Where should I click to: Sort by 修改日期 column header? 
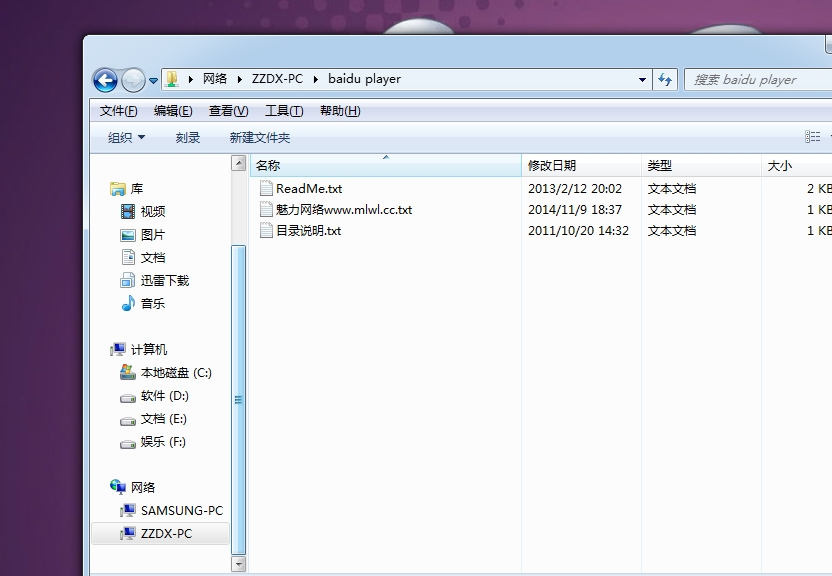click(x=582, y=165)
